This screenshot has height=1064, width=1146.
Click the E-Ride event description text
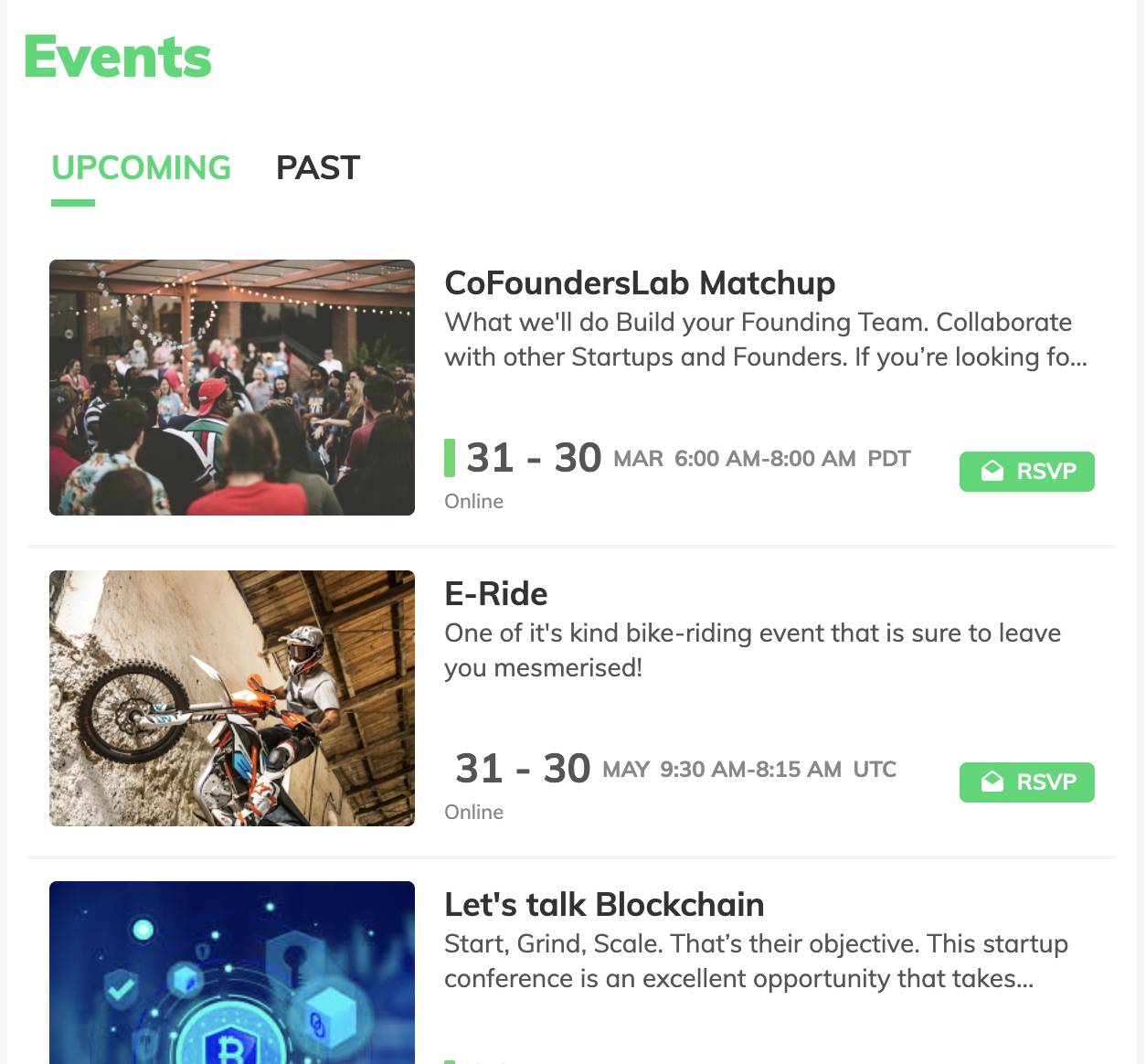(x=752, y=650)
